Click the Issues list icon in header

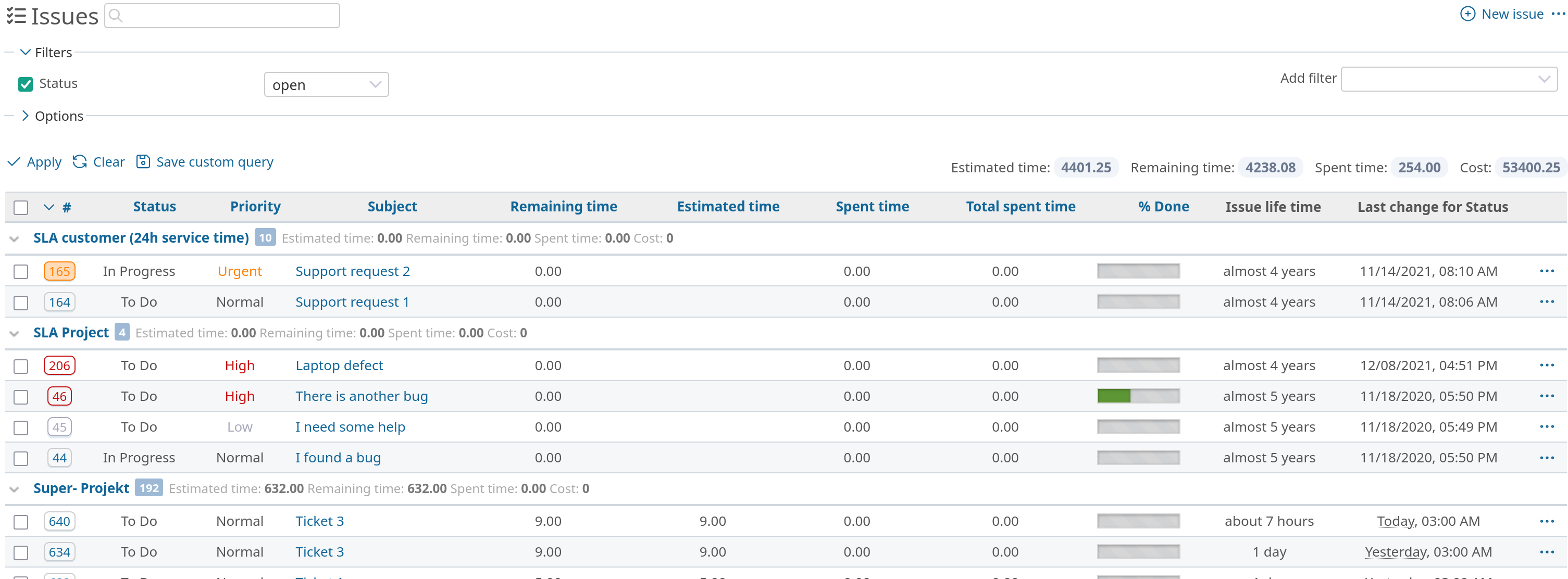click(x=17, y=16)
